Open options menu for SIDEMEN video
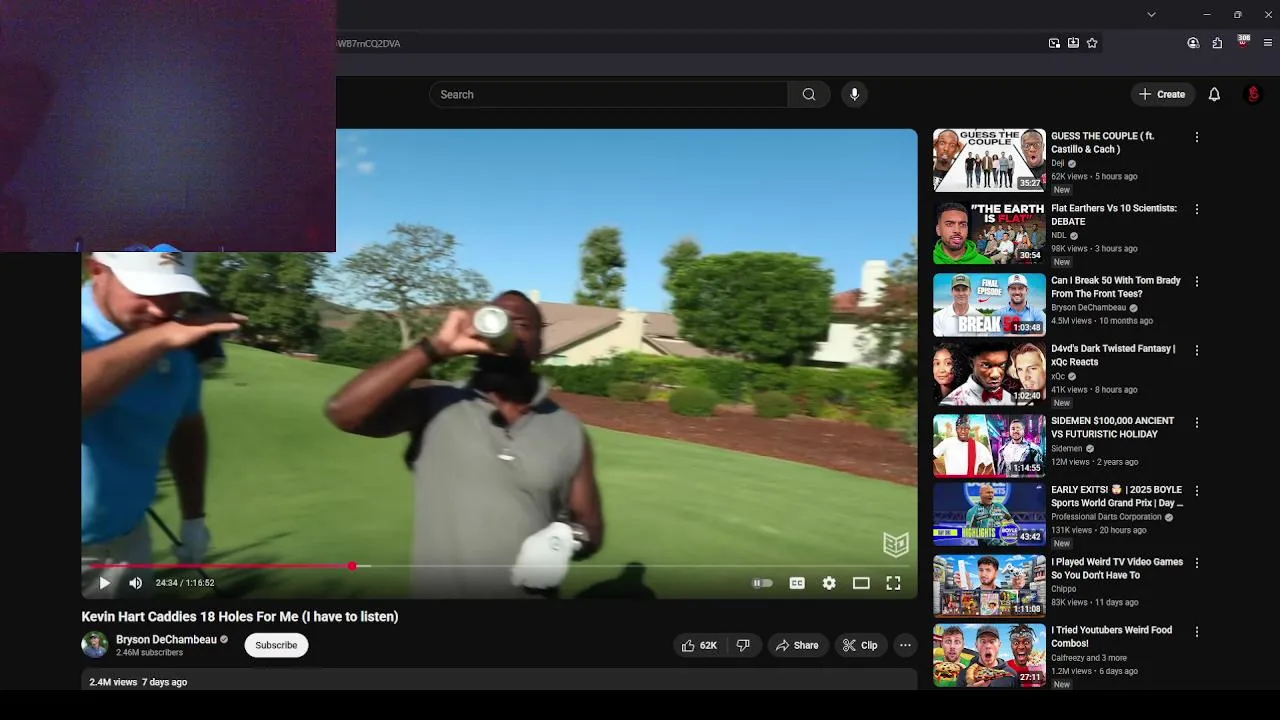Viewport: 1280px width, 720px height. [x=1196, y=422]
